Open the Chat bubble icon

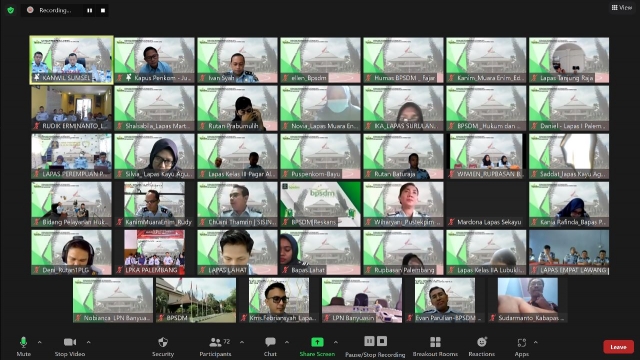coord(270,342)
